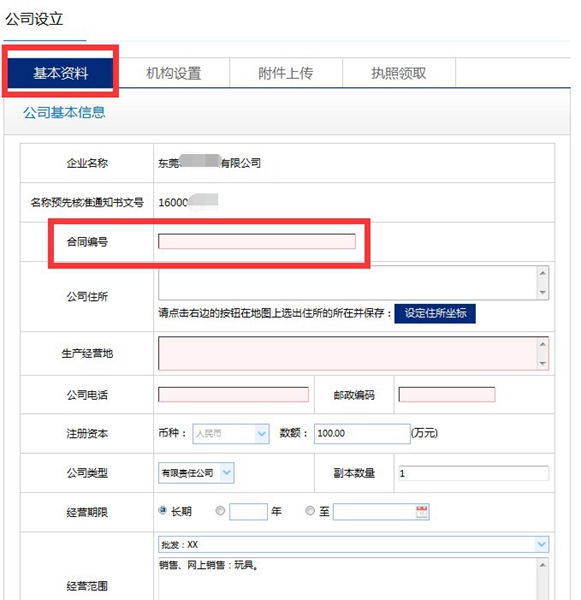
Task: Open the 批发：XX business scope dropdown
Action: click(353, 545)
